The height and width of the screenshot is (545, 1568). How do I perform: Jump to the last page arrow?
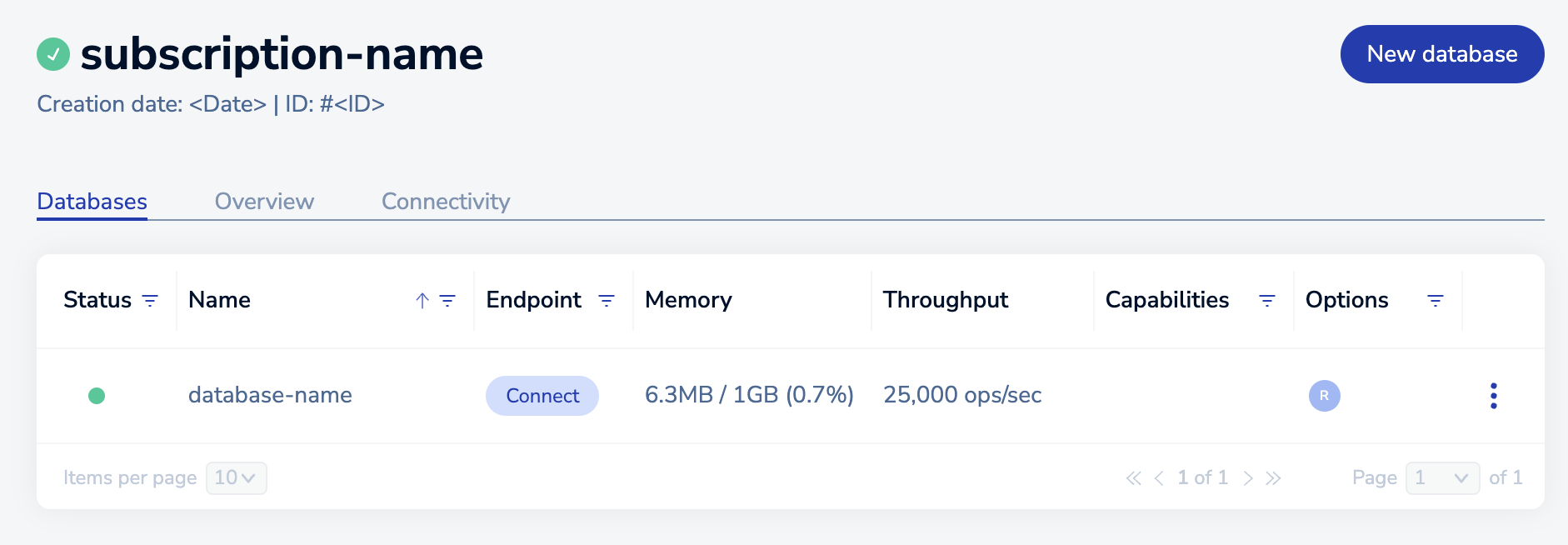(1273, 478)
